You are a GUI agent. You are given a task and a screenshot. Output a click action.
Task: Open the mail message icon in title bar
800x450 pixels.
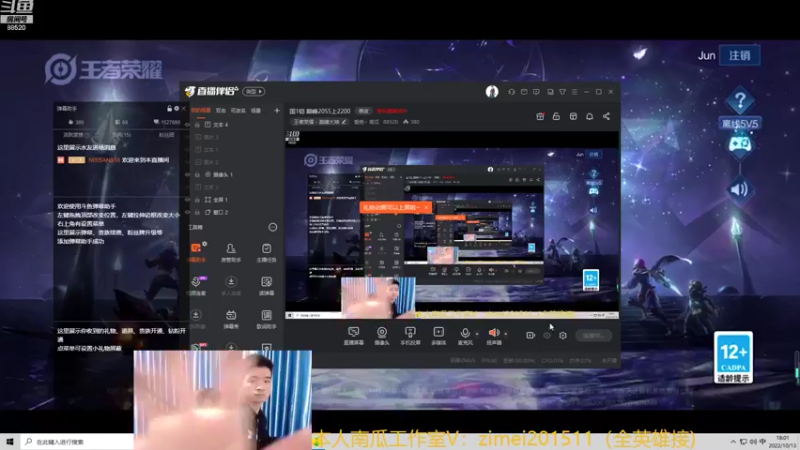(524, 92)
